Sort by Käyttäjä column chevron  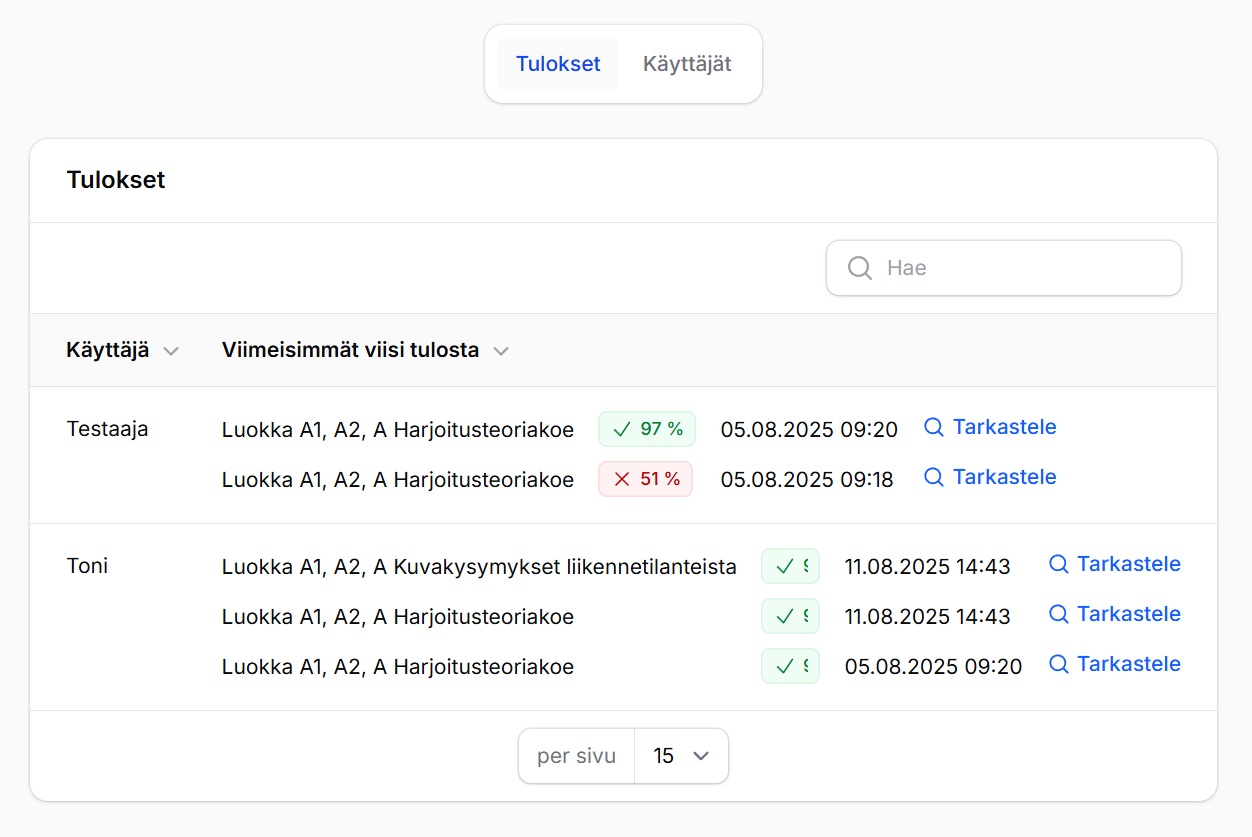[171, 351]
